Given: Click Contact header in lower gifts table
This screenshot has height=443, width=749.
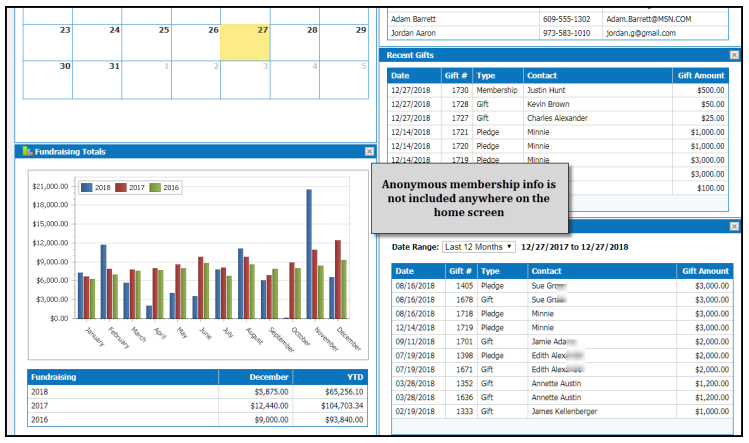Looking at the screenshot, I should click(x=602, y=271).
